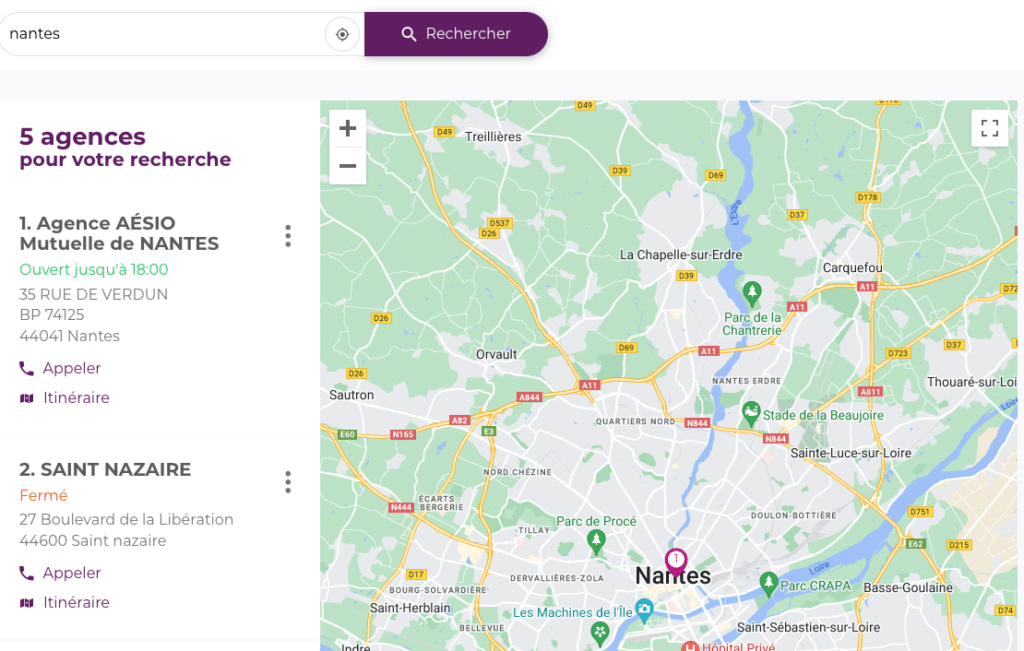Click address '35 RUE DE VERDUN'

[x=93, y=294]
